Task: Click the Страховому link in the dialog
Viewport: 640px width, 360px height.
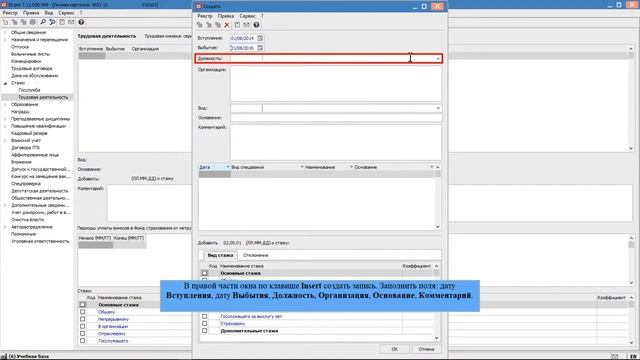Action: coord(233,324)
